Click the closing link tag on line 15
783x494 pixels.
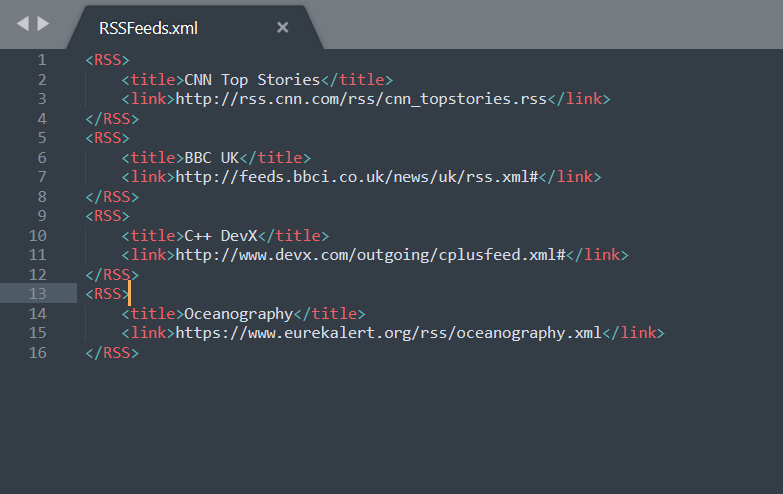[634, 333]
